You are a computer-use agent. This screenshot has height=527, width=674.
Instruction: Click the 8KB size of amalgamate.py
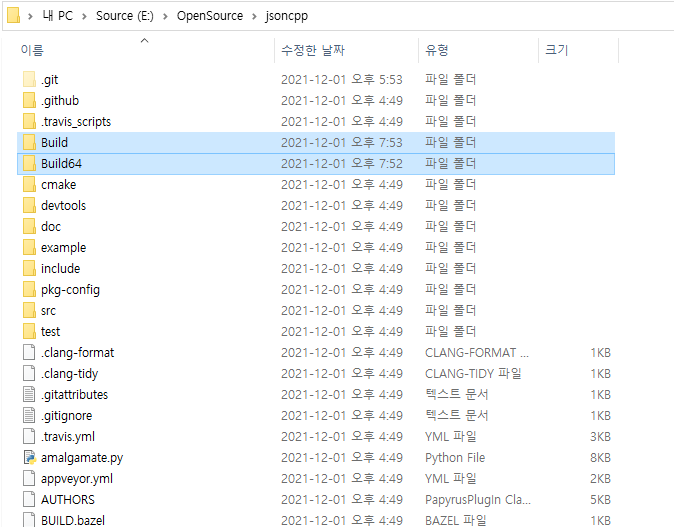point(600,457)
